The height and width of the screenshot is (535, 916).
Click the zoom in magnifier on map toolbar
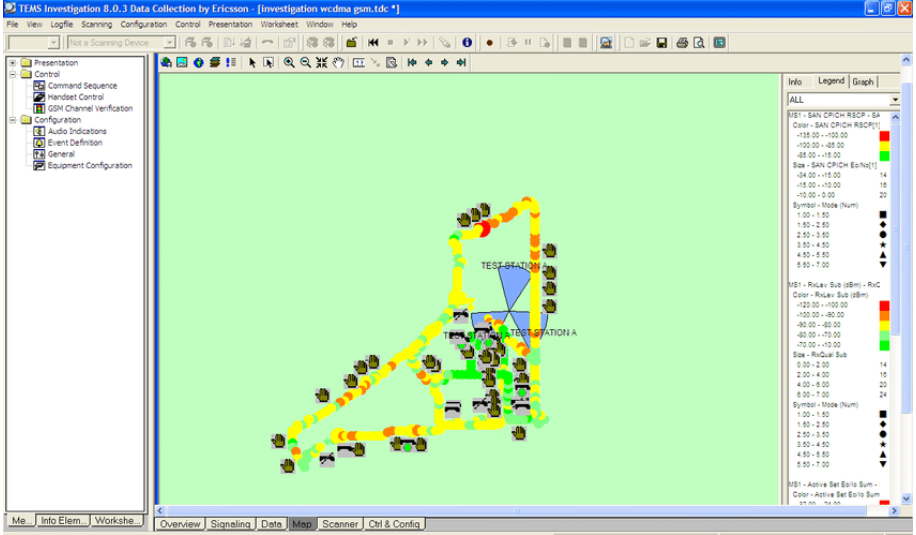pyautogui.click(x=289, y=62)
